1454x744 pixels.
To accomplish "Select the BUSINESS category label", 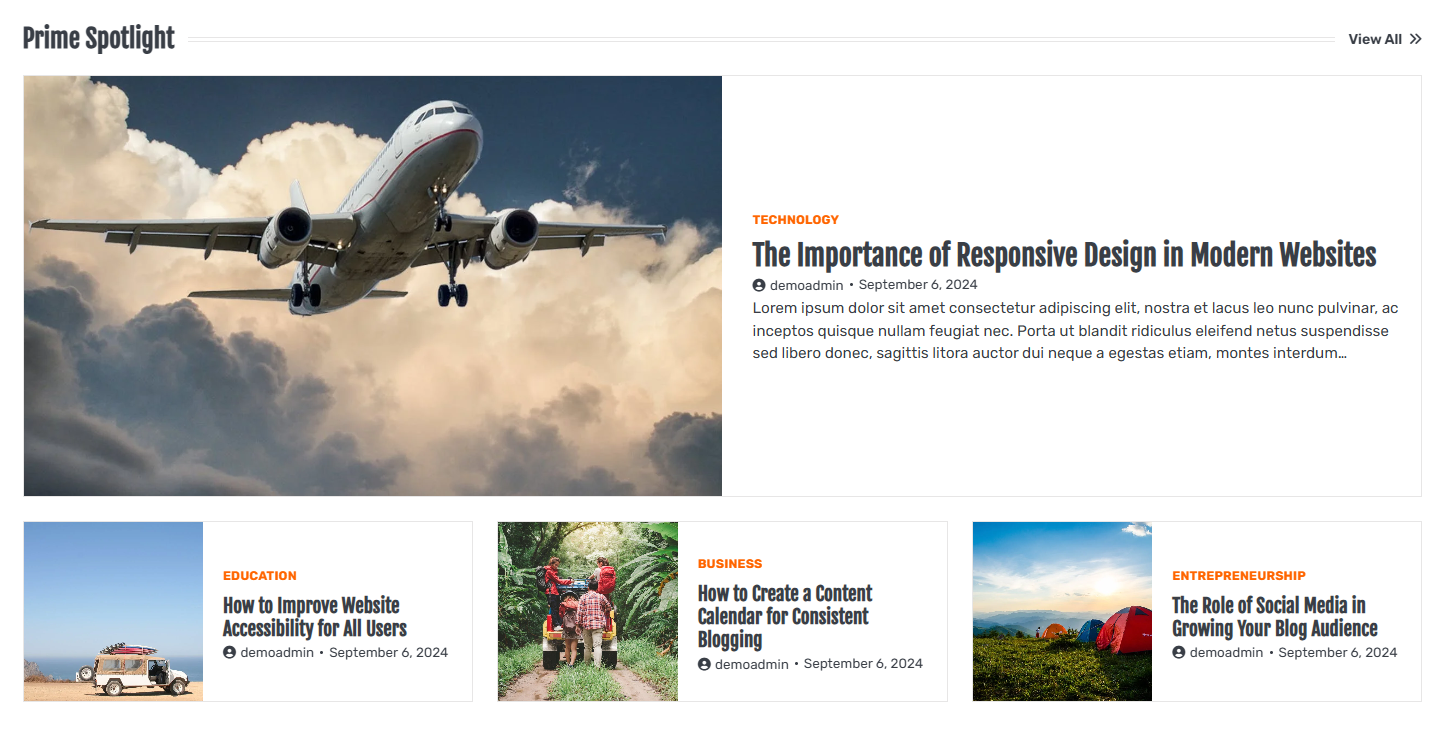I will pyautogui.click(x=730, y=564).
